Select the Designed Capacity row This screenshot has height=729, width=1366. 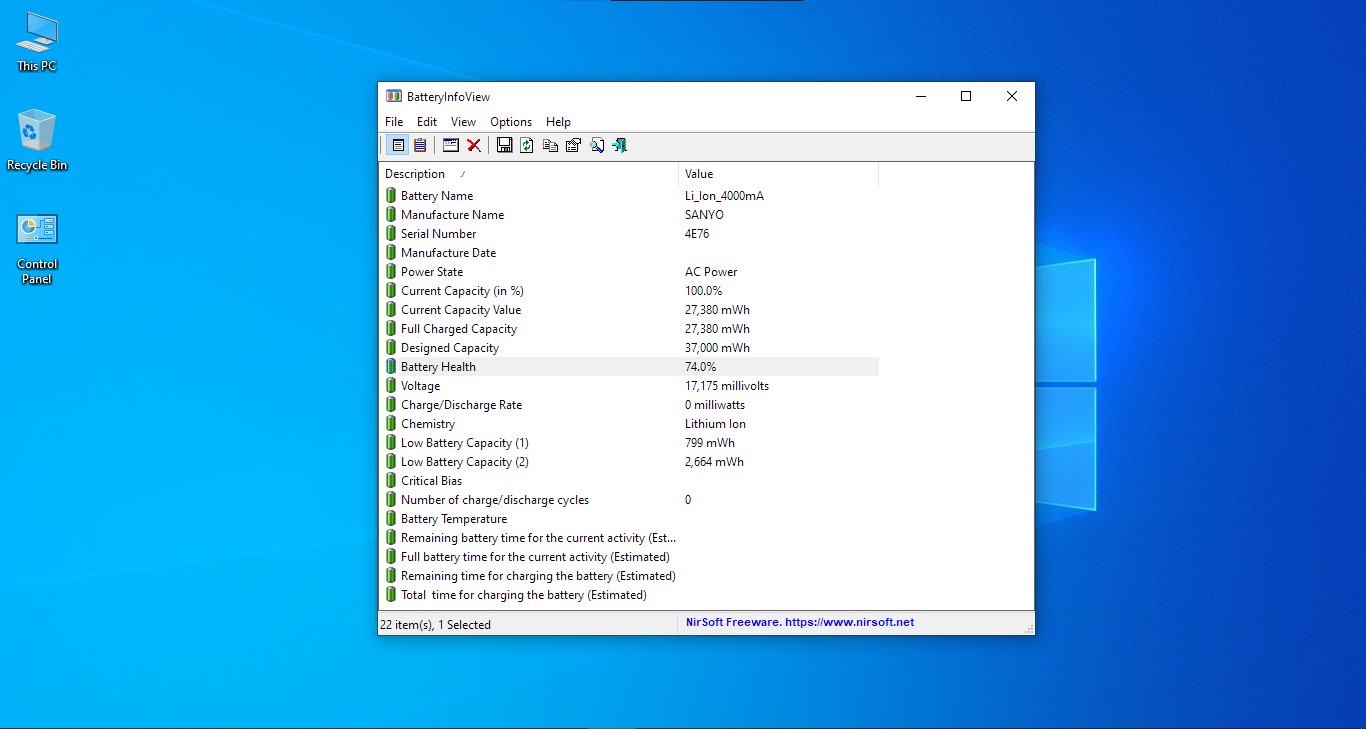[629, 348]
